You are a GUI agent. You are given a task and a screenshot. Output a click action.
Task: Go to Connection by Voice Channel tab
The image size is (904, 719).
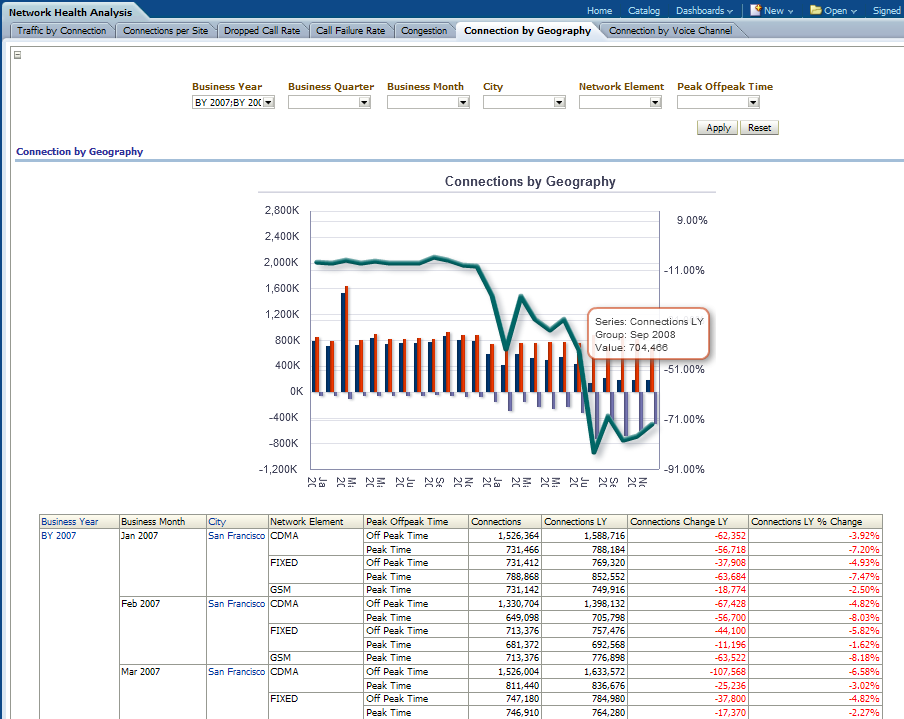tap(670, 31)
